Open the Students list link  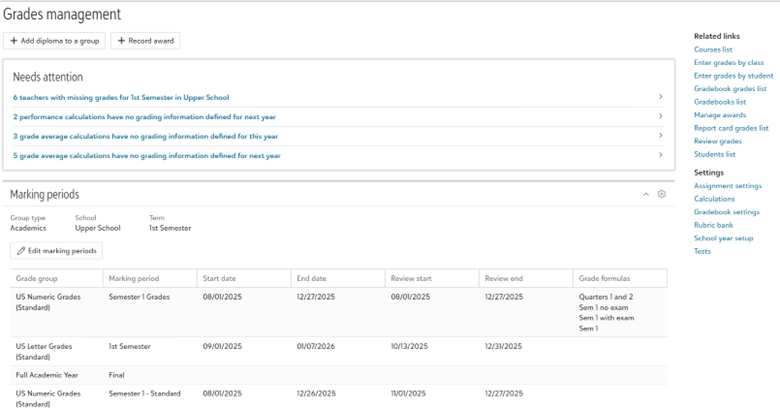tap(715, 154)
